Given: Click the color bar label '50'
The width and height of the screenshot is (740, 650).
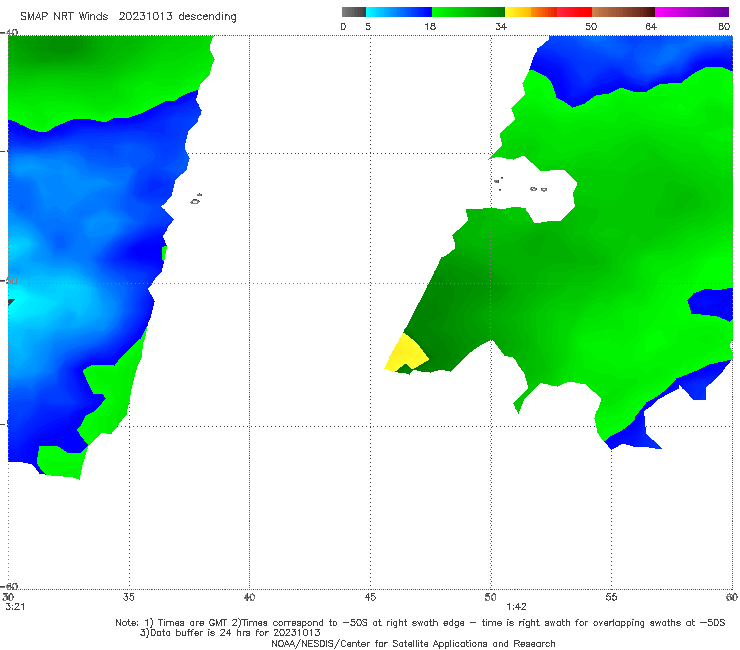Looking at the screenshot, I should (591, 26).
